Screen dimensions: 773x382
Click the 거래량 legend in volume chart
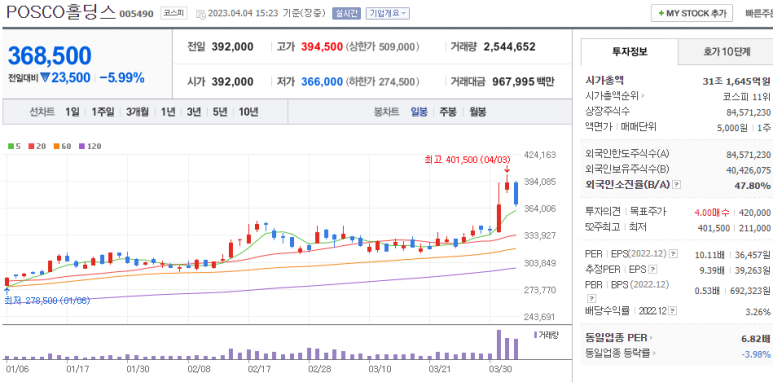[x=546, y=335]
